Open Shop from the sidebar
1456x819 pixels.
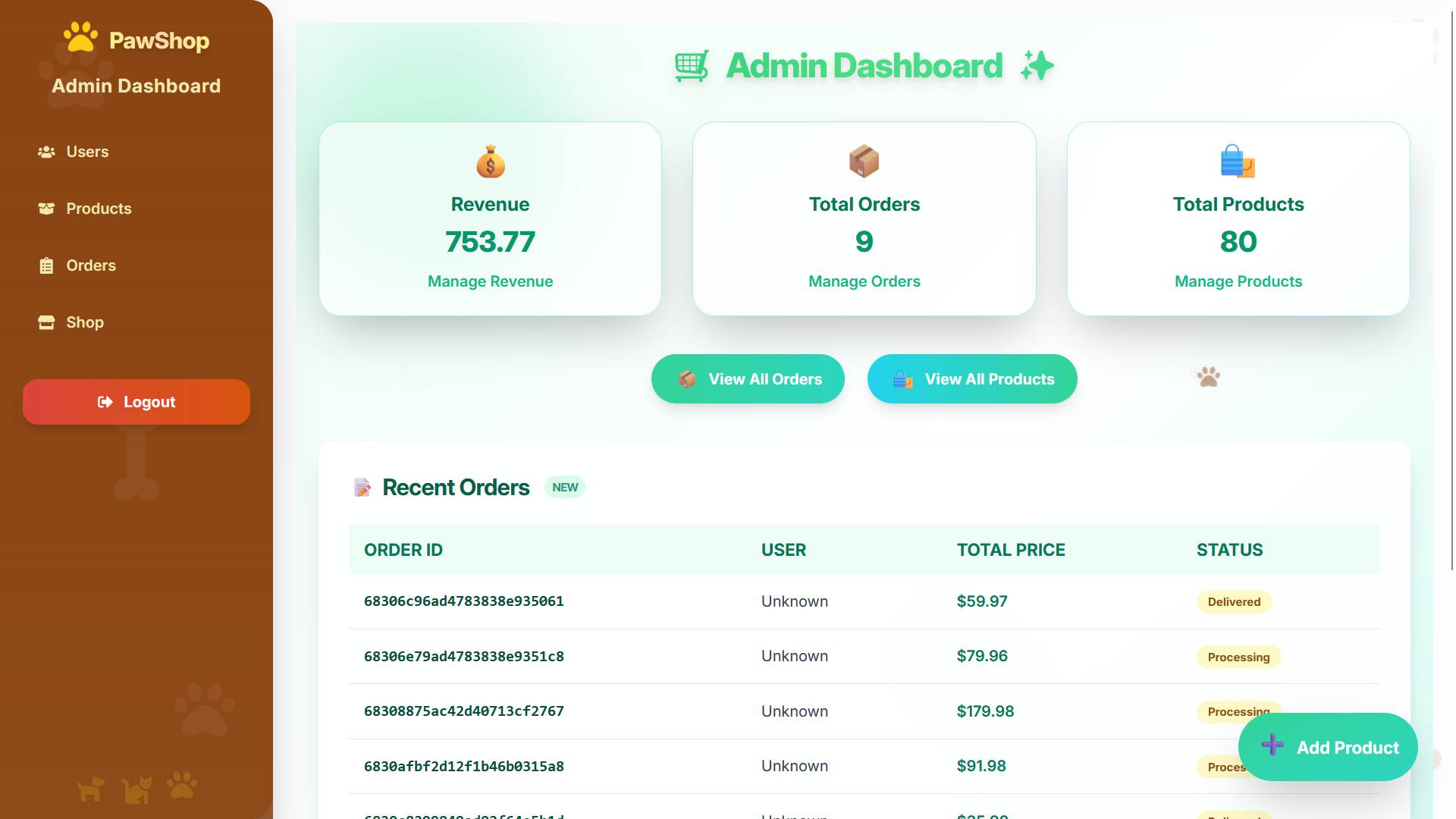[85, 322]
